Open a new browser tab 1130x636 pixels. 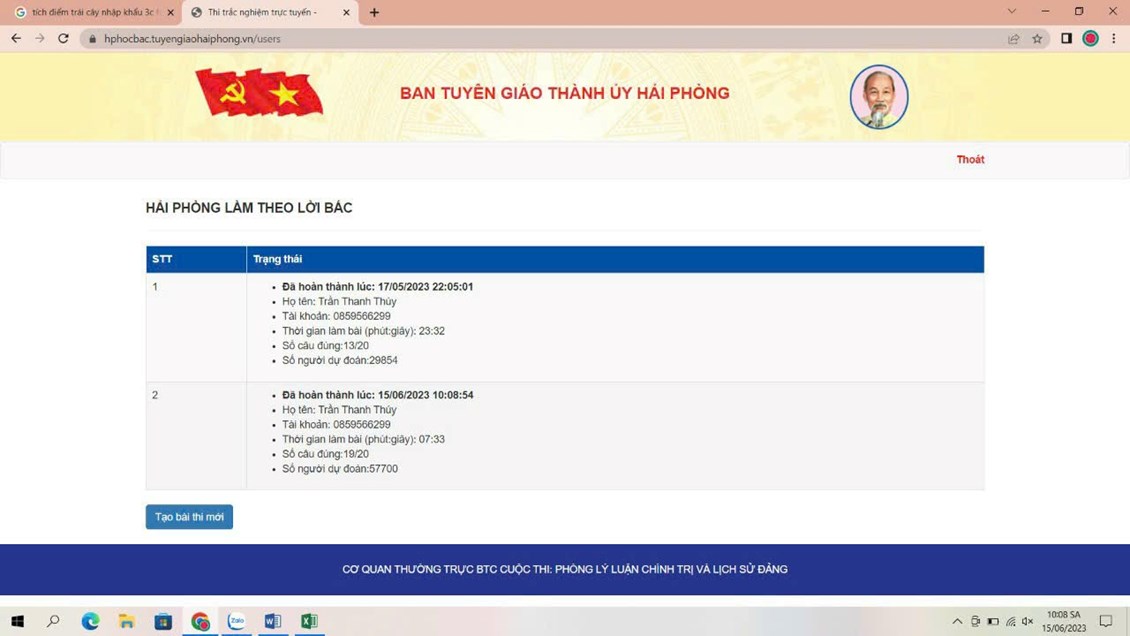click(x=374, y=13)
